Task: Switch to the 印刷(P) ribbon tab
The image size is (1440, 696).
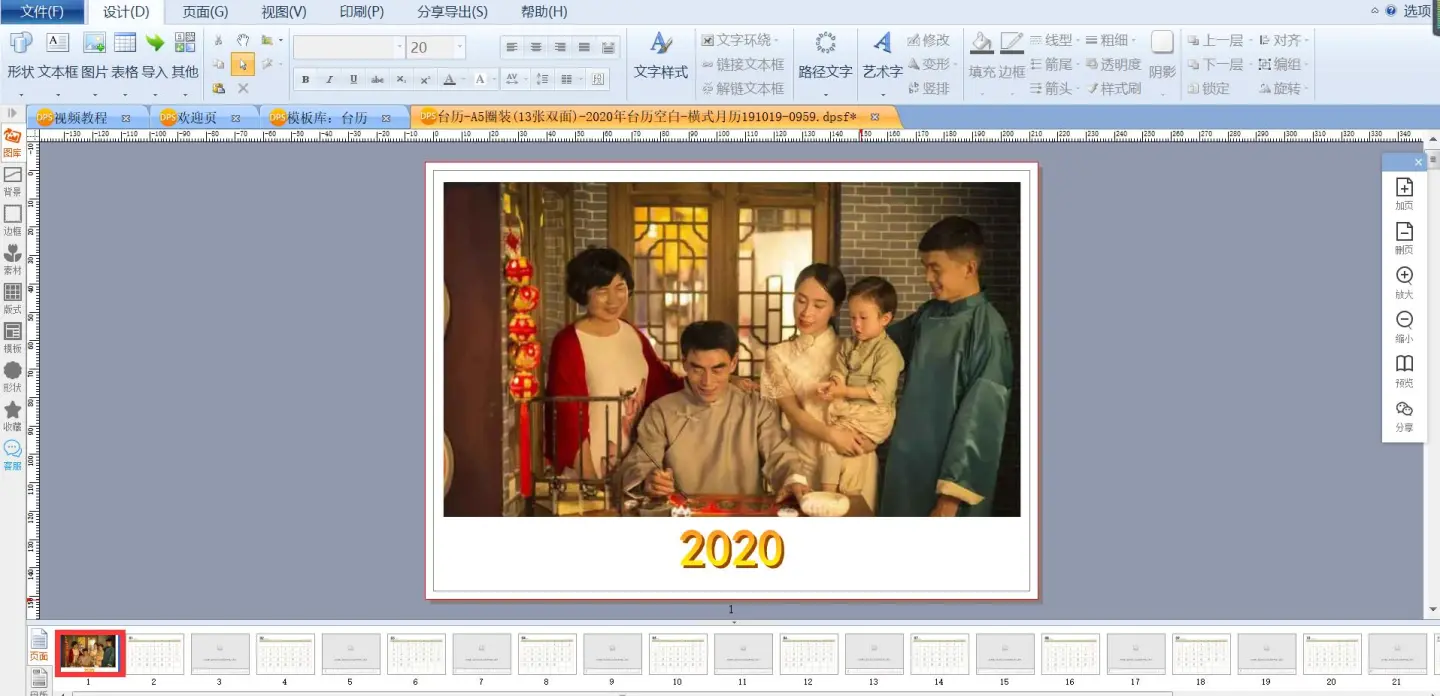Action: point(362,12)
